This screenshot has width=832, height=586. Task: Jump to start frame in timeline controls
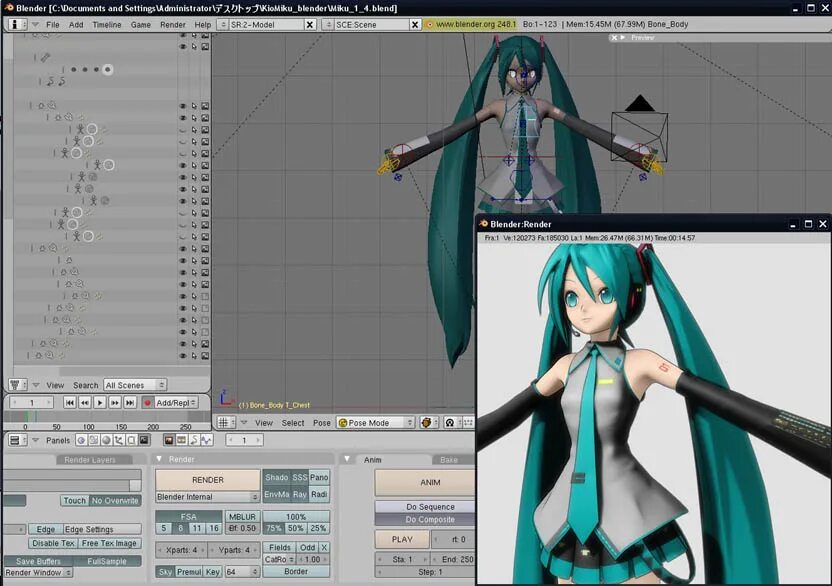(69, 403)
